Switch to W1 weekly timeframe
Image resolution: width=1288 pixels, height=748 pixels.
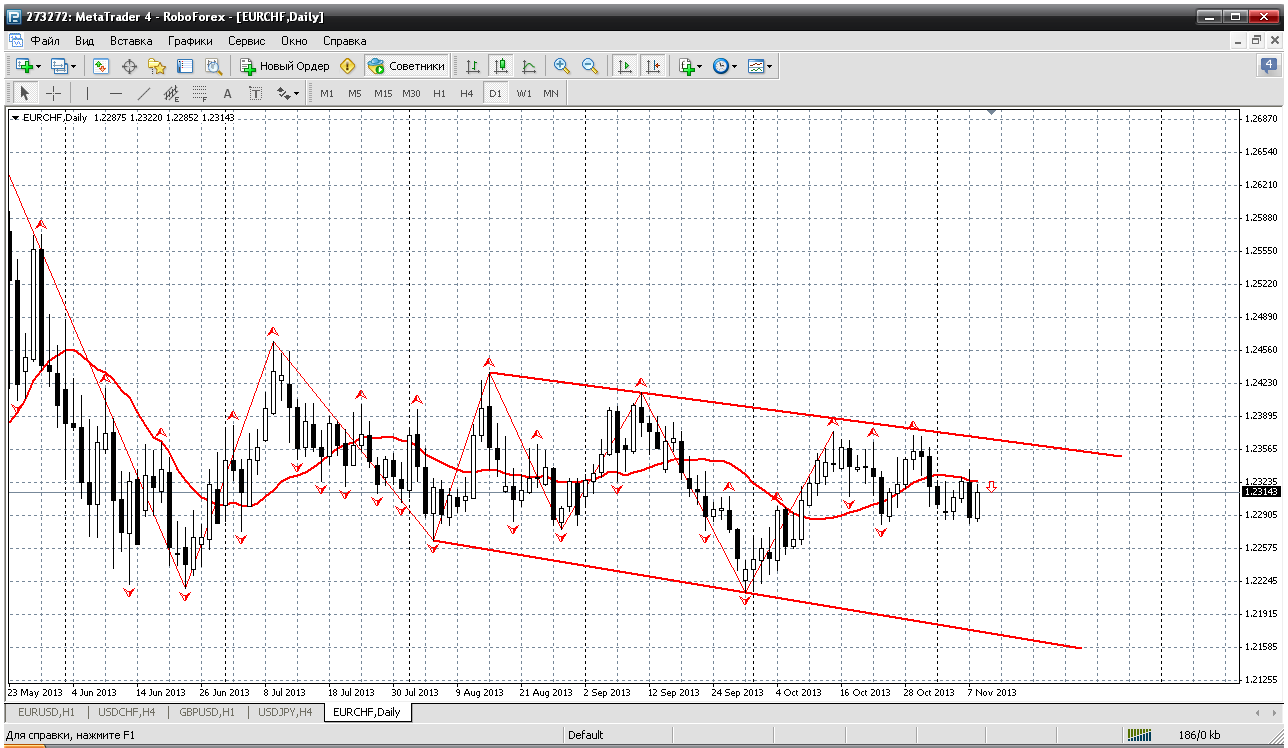(523, 93)
